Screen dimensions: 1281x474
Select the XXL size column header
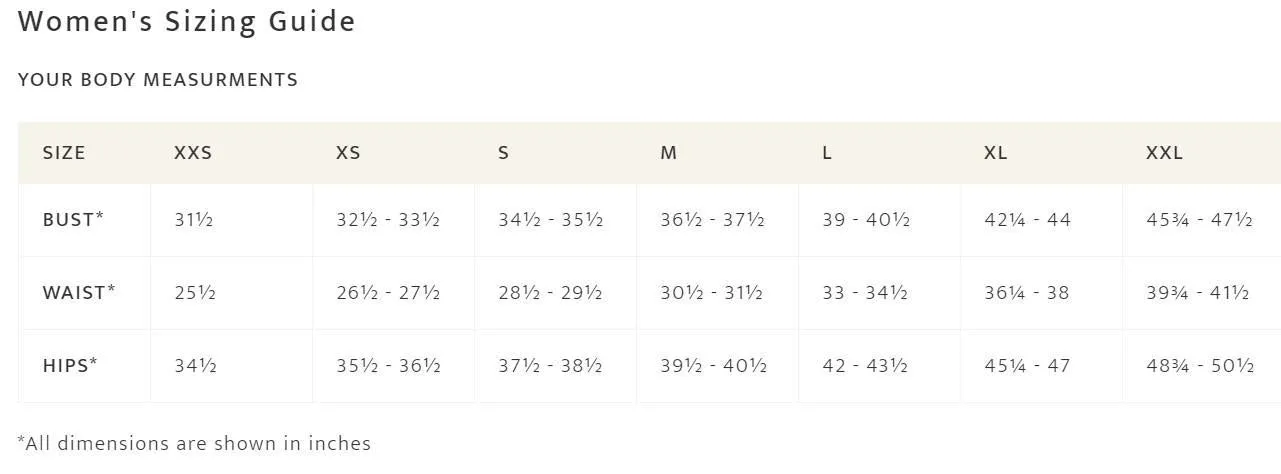(1164, 153)
